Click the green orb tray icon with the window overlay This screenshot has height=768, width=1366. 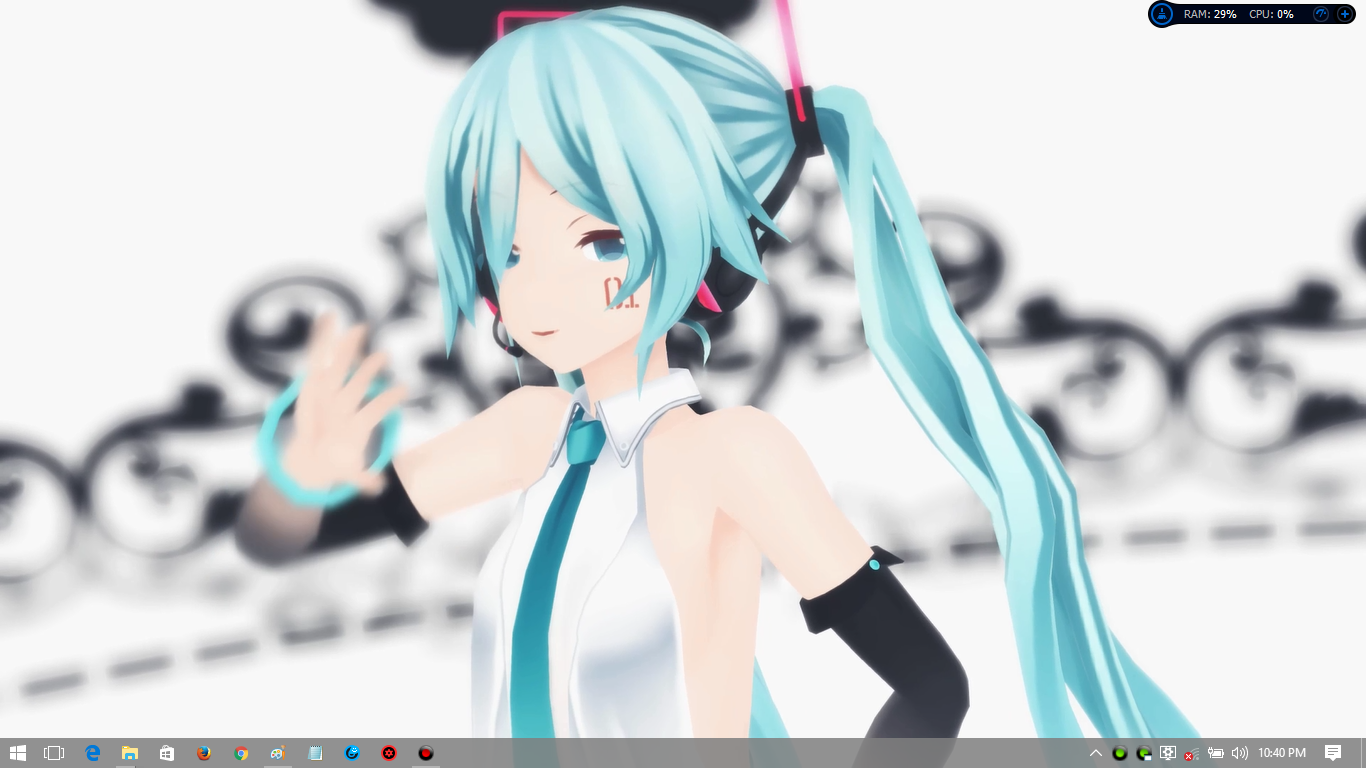[1144, 753]
